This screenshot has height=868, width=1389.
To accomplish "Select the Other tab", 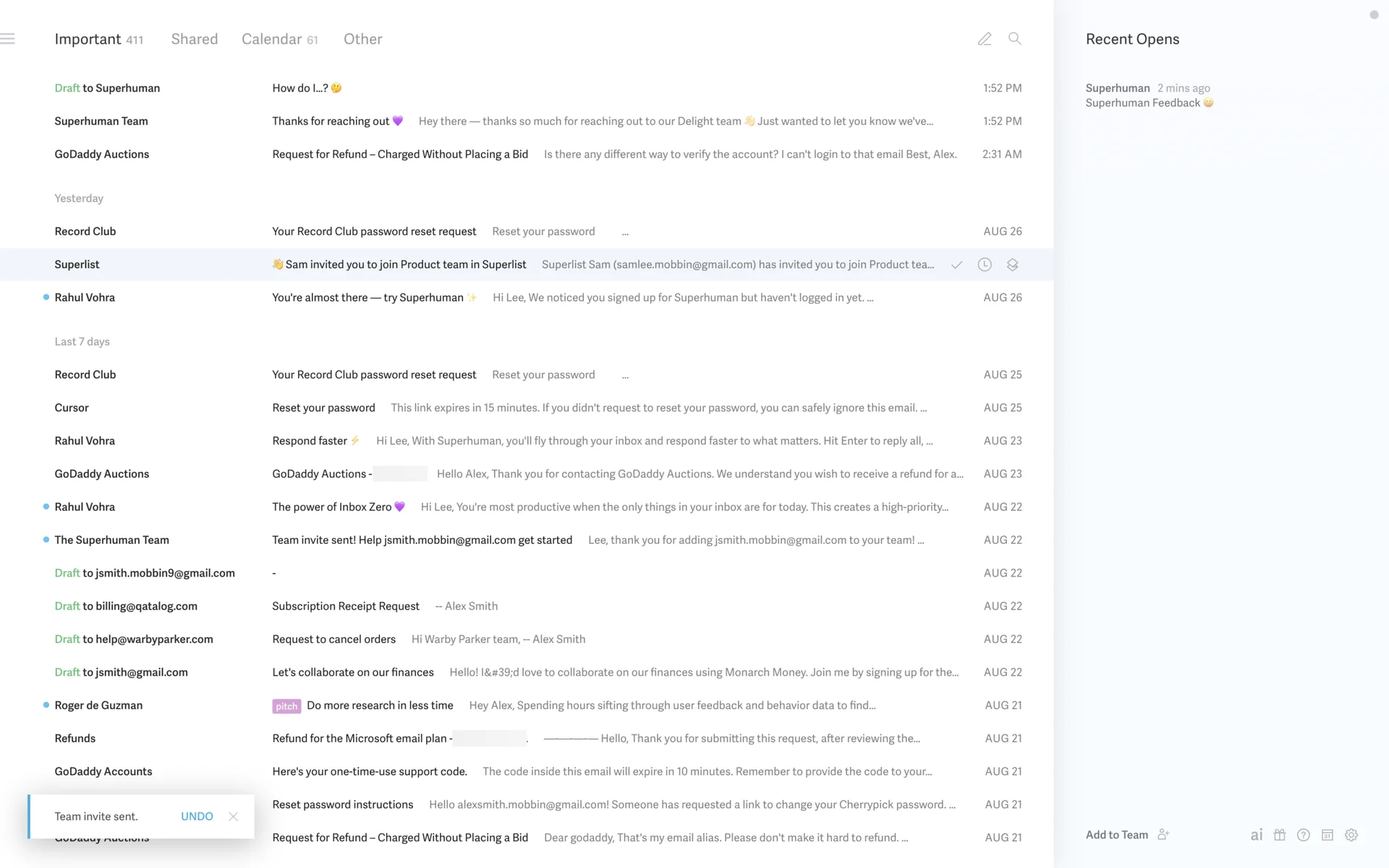I will point(362,39).
